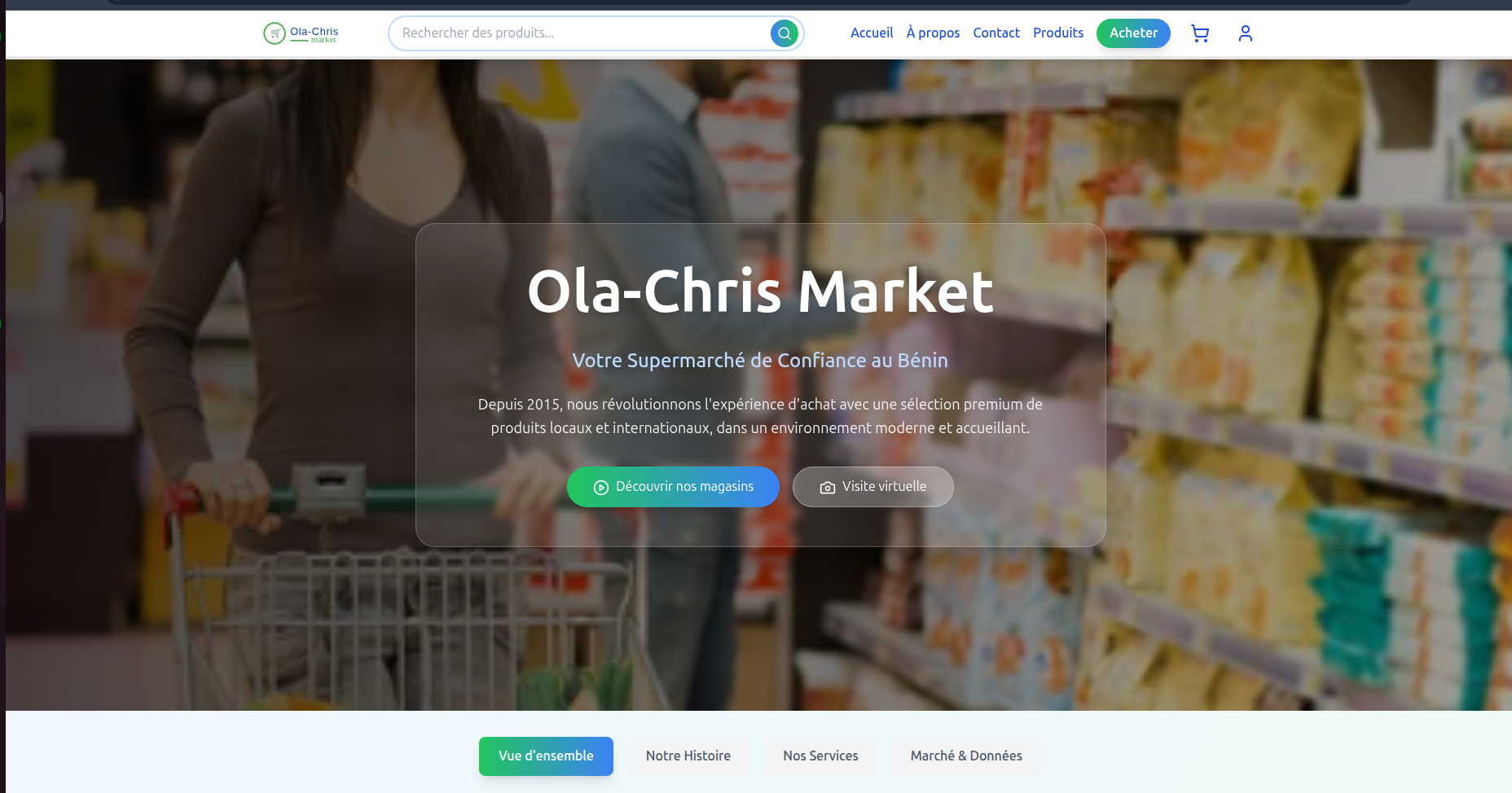The height and width of the screenshot is (793, 1512).
Task: Click the Votre Supermarché de Confiance subtitle
Action: (x=760, y=361)
